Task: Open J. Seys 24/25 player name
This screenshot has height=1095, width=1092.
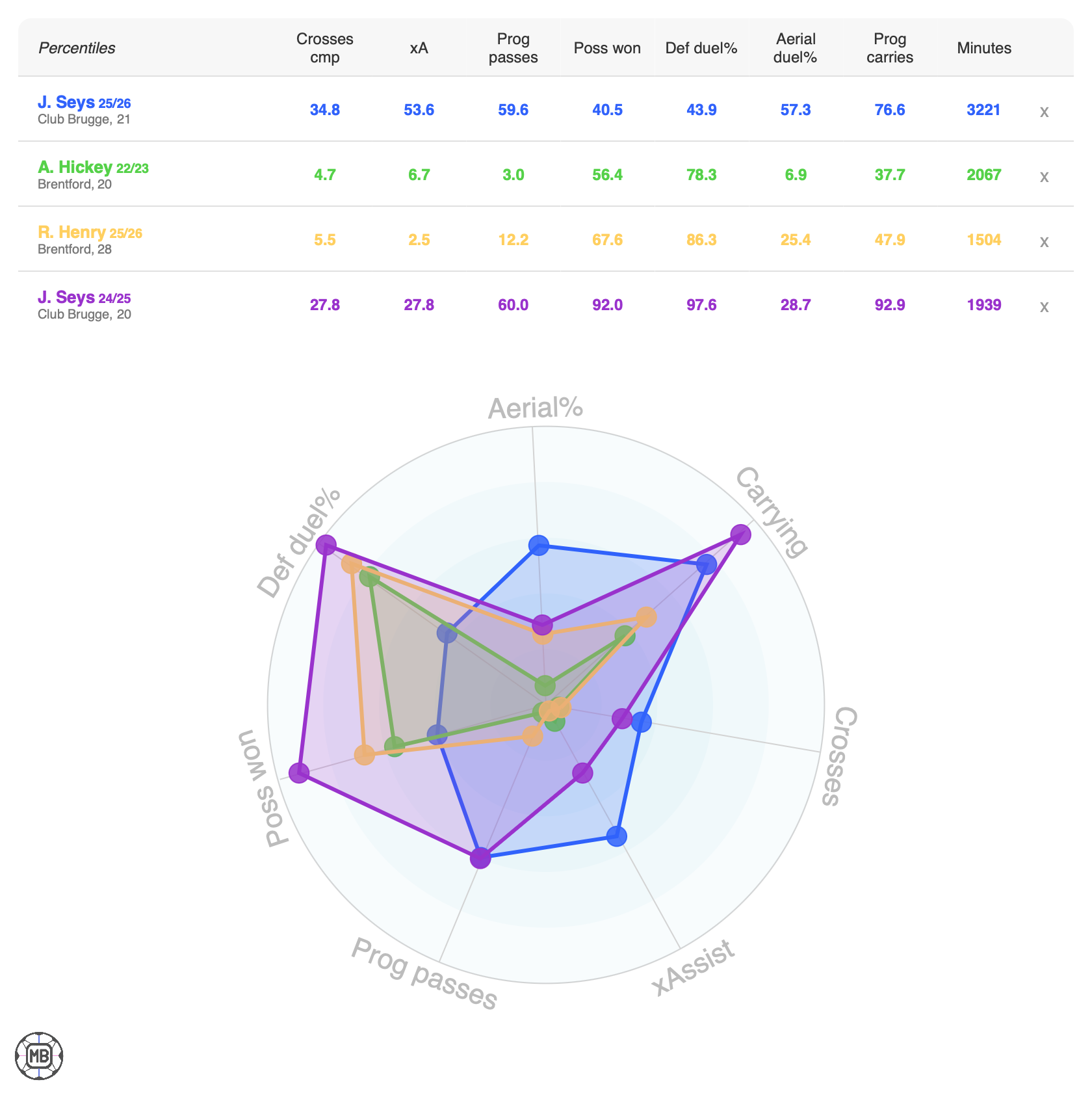Action: (x=84, y=298)
